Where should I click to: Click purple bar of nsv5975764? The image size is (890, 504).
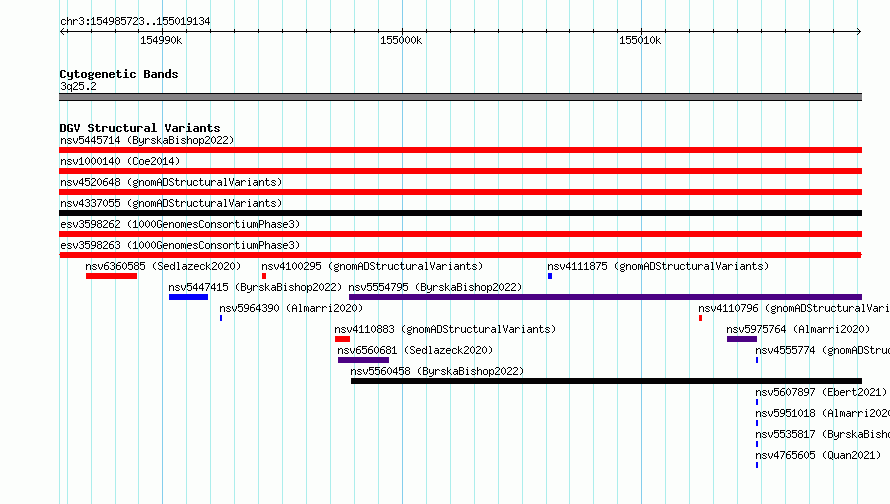coord(742,339)
